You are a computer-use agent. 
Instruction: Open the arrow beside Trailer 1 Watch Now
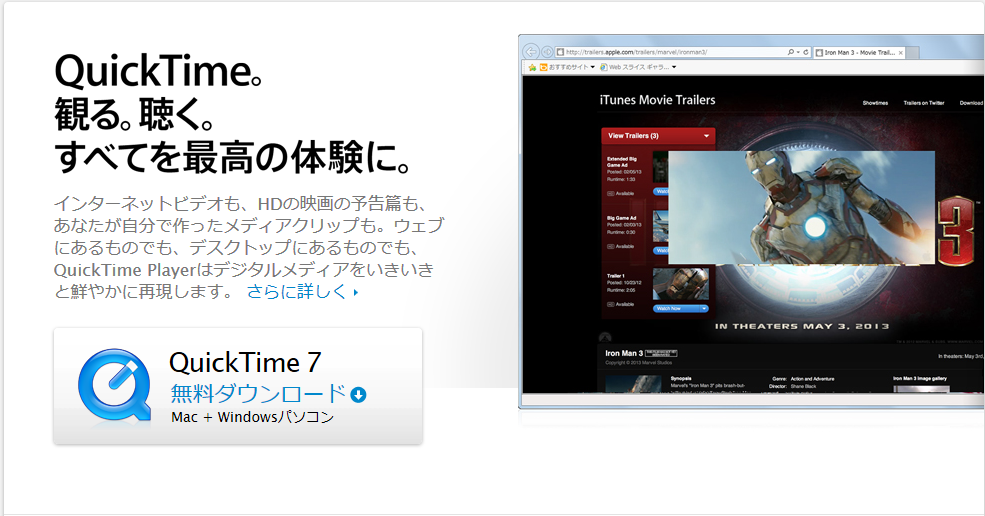704,309
